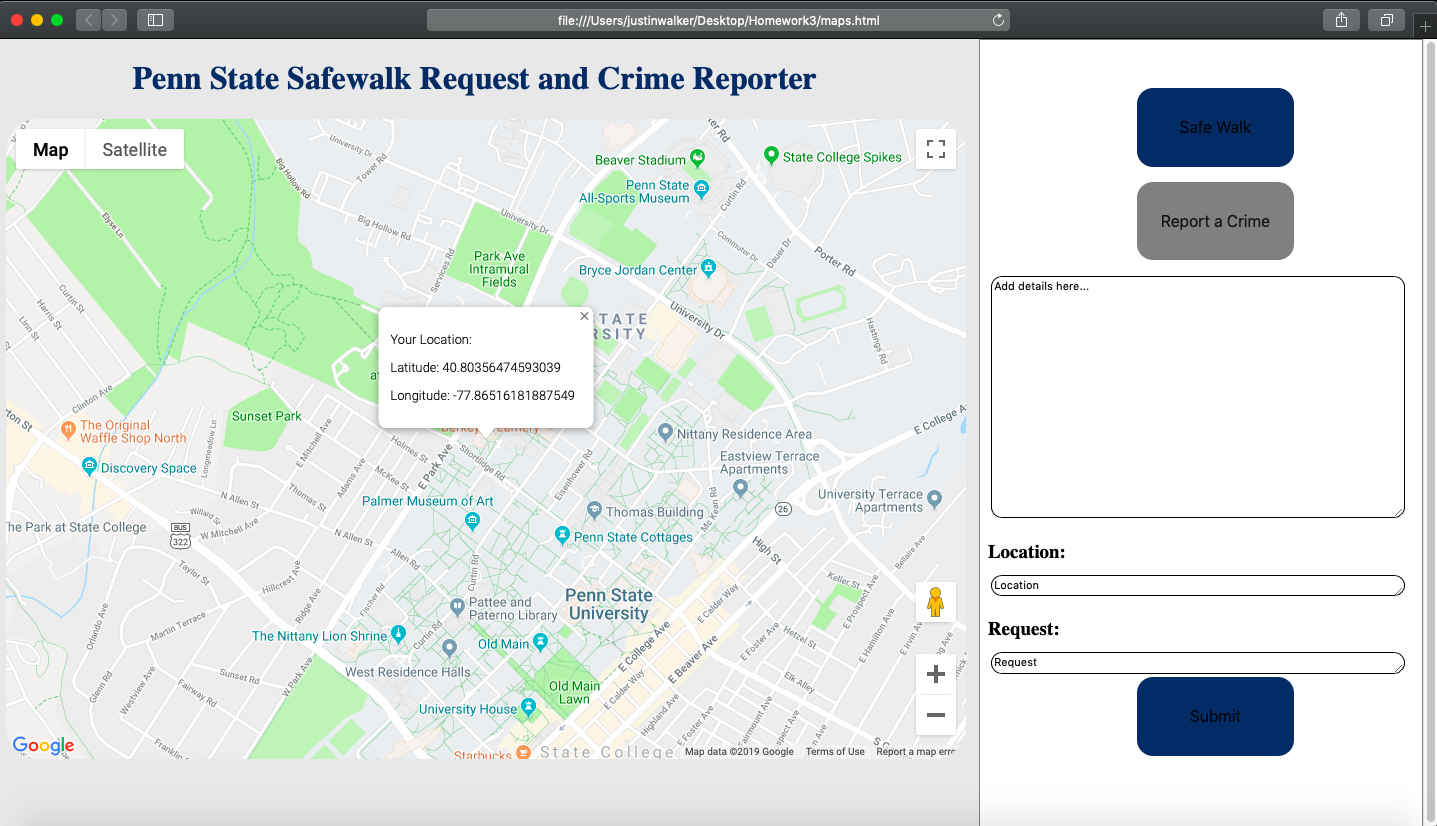This screenshot has height=826, width=1437.
Task: Click the Nittany Lion Shrine marker icon
Action: click(x=398, y=633)
